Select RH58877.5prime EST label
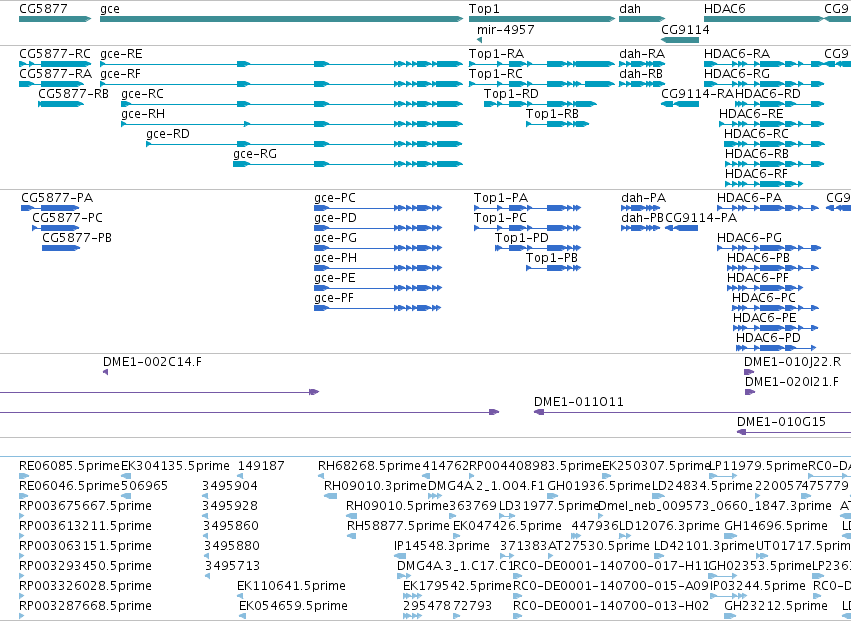Image resolution: width=851 pixels, height=621 pixels. [x=398, y=526]
